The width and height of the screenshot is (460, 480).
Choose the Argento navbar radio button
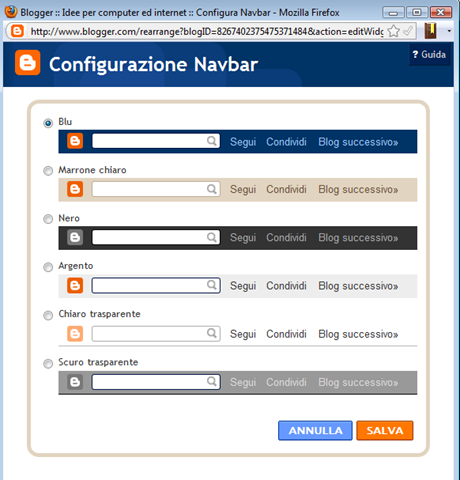[x=48, y=267]
